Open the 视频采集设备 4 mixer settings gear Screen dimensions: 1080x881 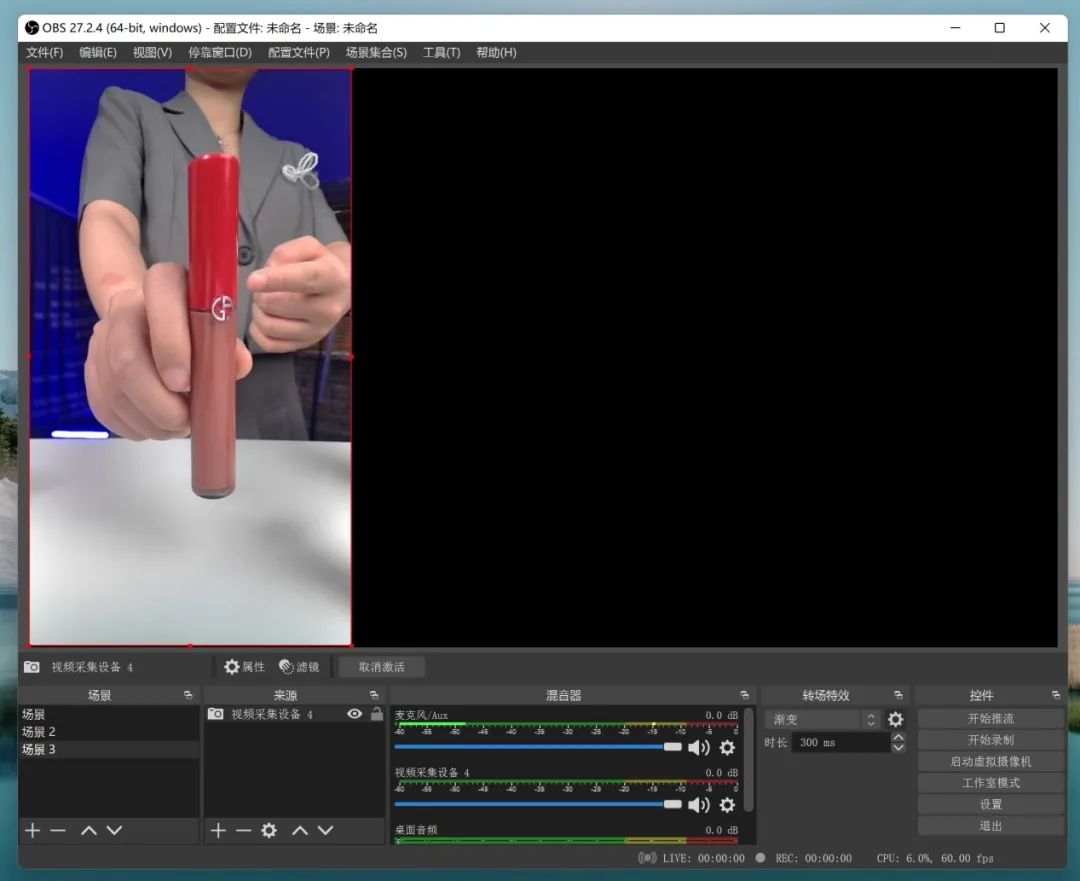(727, 805)
